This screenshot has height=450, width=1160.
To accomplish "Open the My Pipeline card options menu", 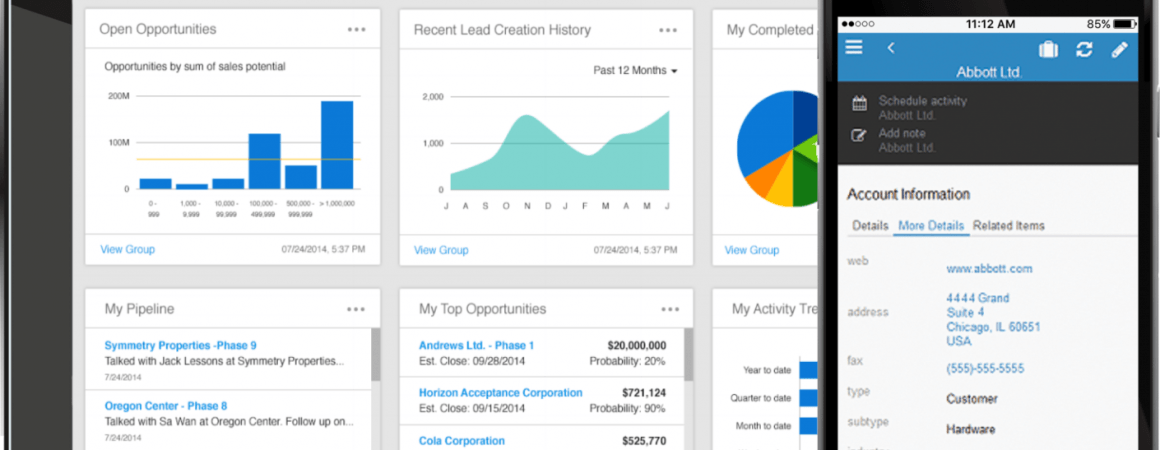I will coord(356,309).
